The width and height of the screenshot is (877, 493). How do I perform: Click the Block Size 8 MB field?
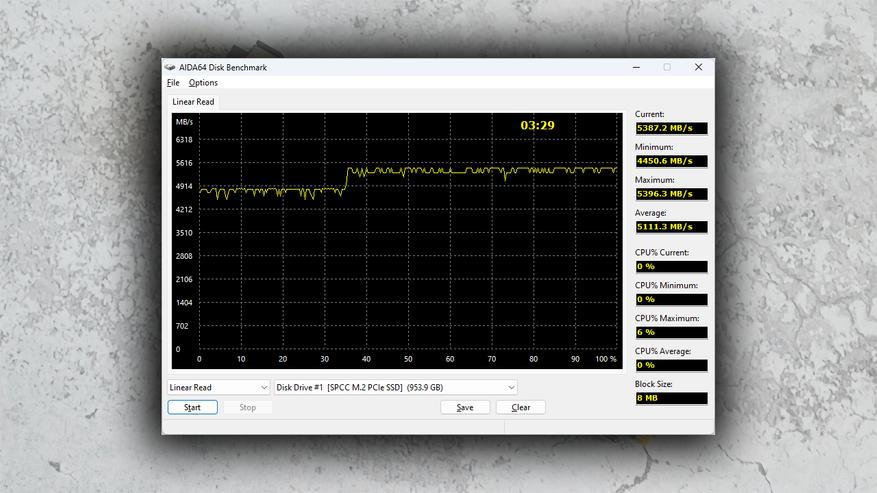(671, 398)
